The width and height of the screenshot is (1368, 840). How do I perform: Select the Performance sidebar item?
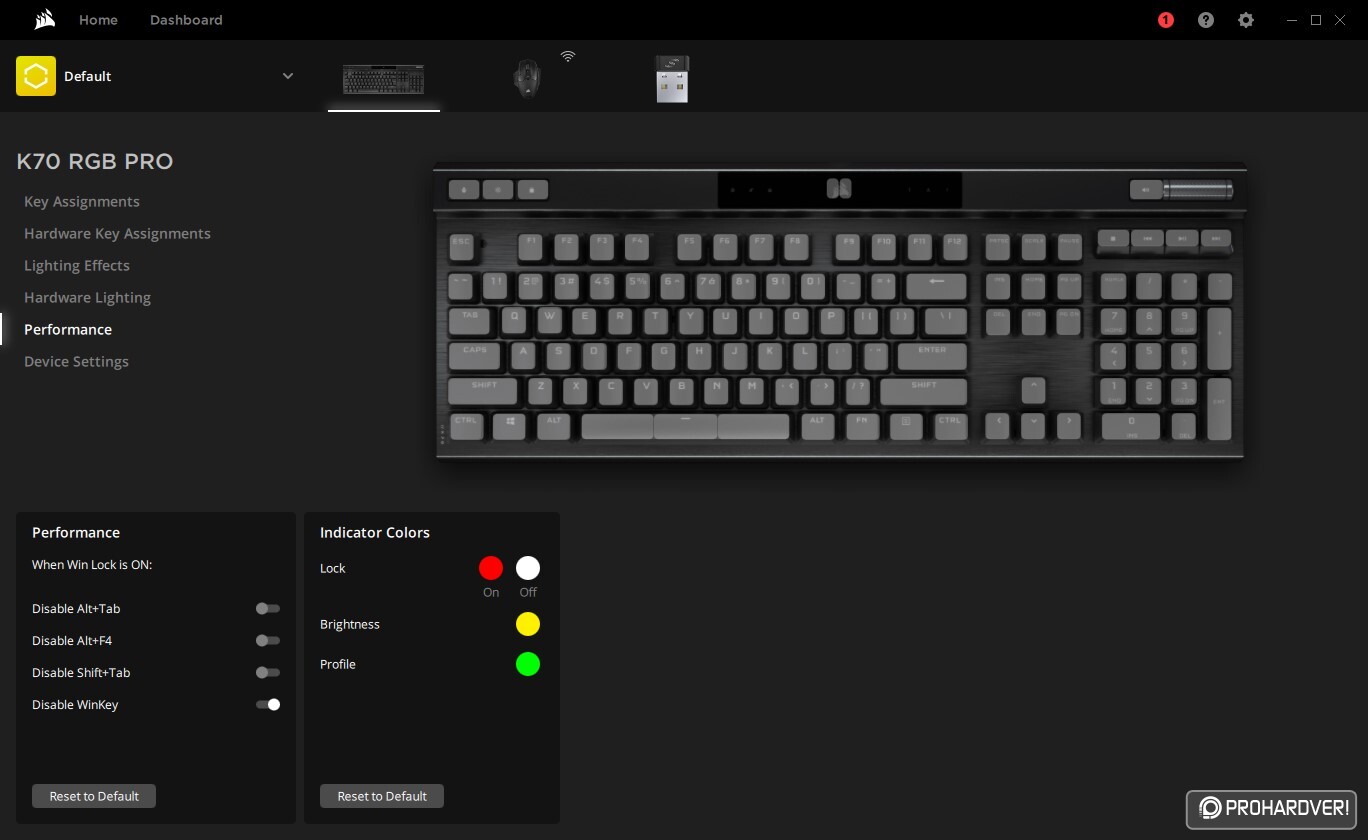click(68, 329)
